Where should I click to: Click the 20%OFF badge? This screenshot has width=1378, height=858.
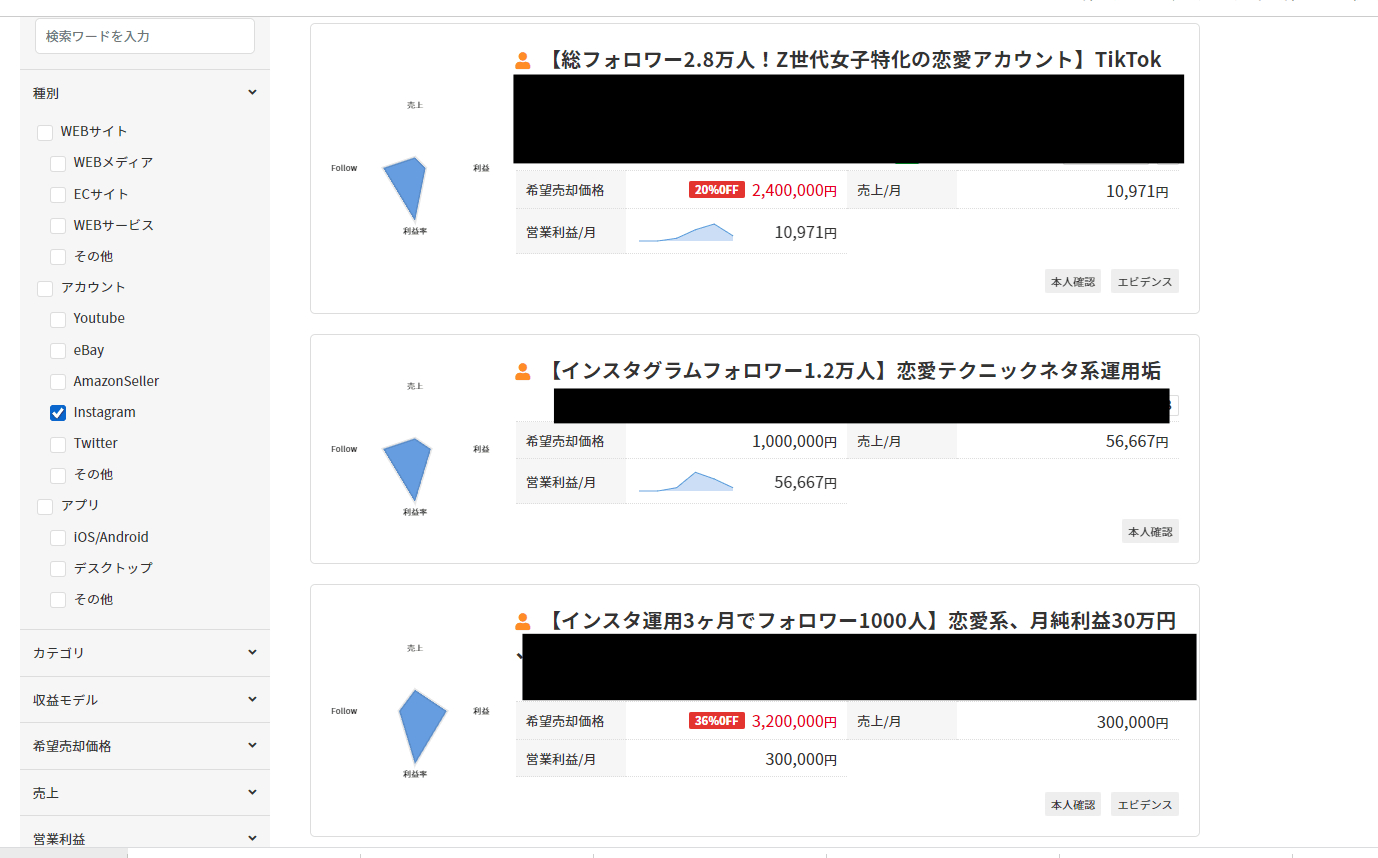click(717, 190)
